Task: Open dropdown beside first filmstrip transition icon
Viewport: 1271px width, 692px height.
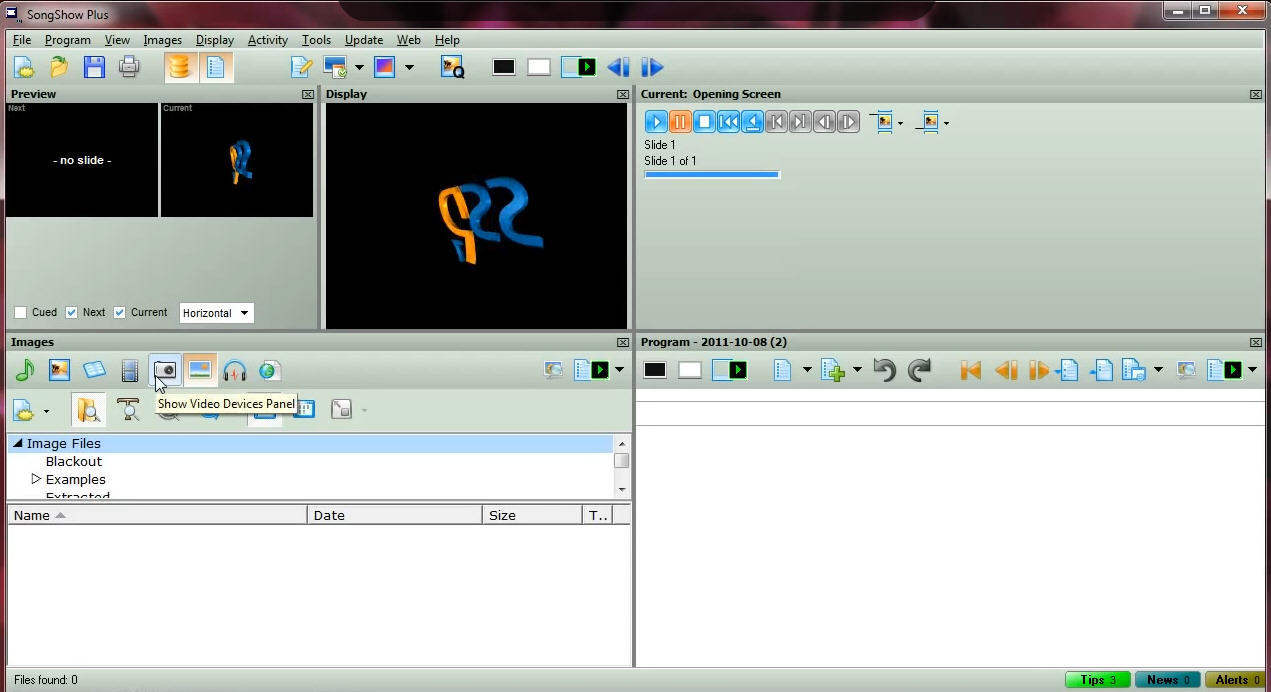Action: click(900, 123)
